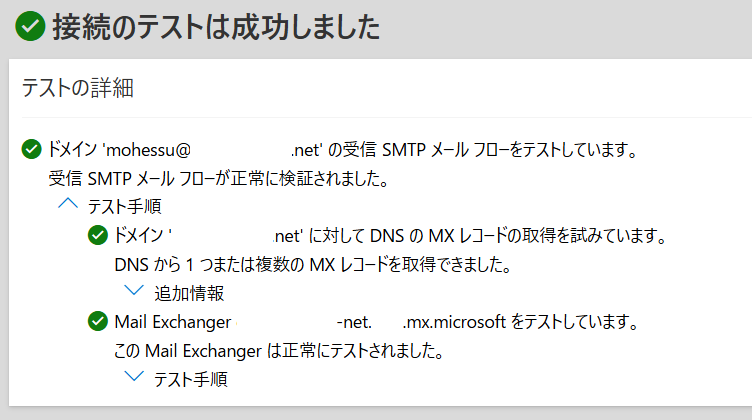The height and width of the screenshot is (420, 752).
Task: Click 受信 SMTP メール フローが正常に検証されました message
Action: pyautogui.click(x=218, y=178)
